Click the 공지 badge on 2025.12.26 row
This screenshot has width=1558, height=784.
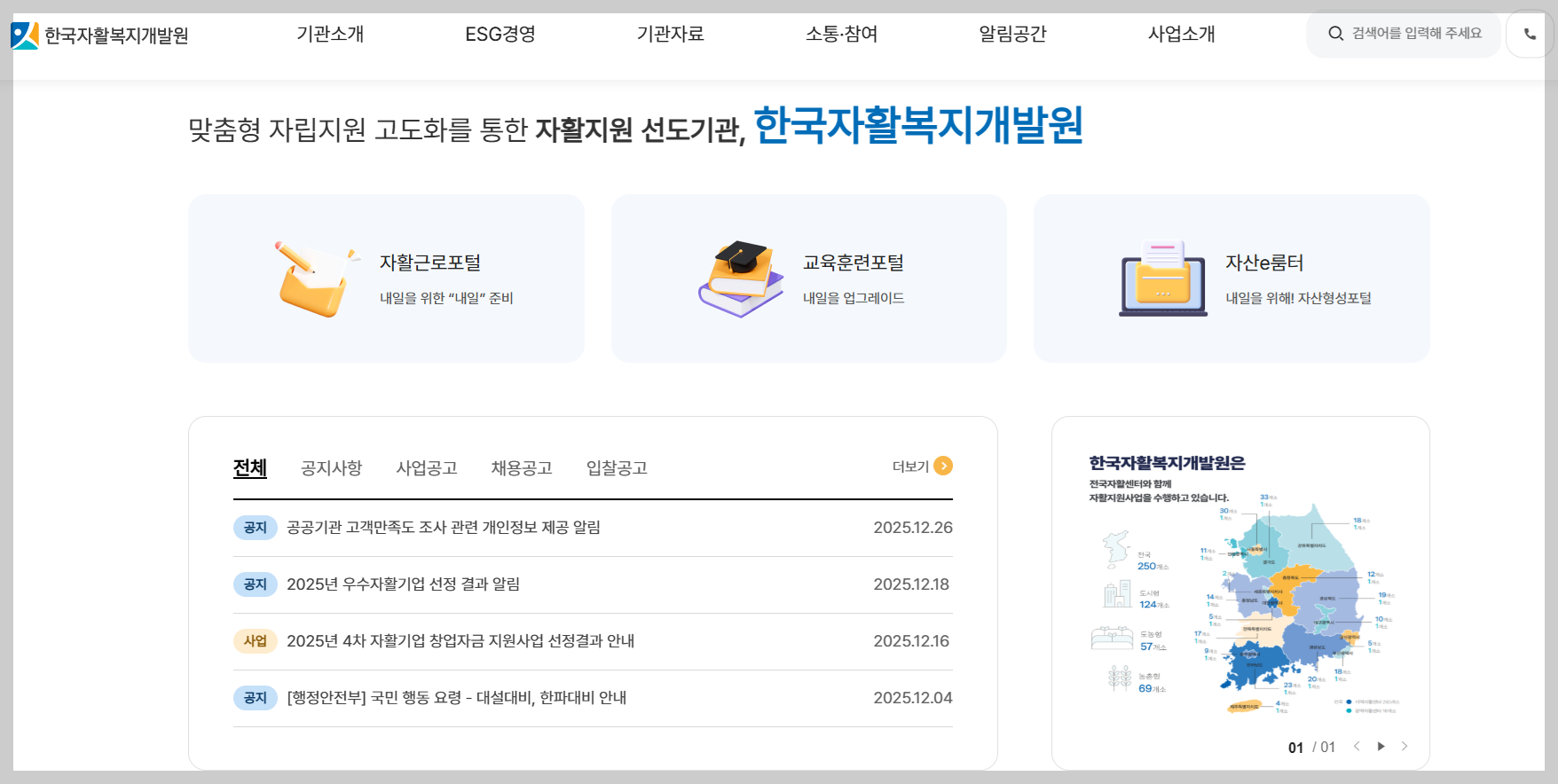[x=256, y=528]
